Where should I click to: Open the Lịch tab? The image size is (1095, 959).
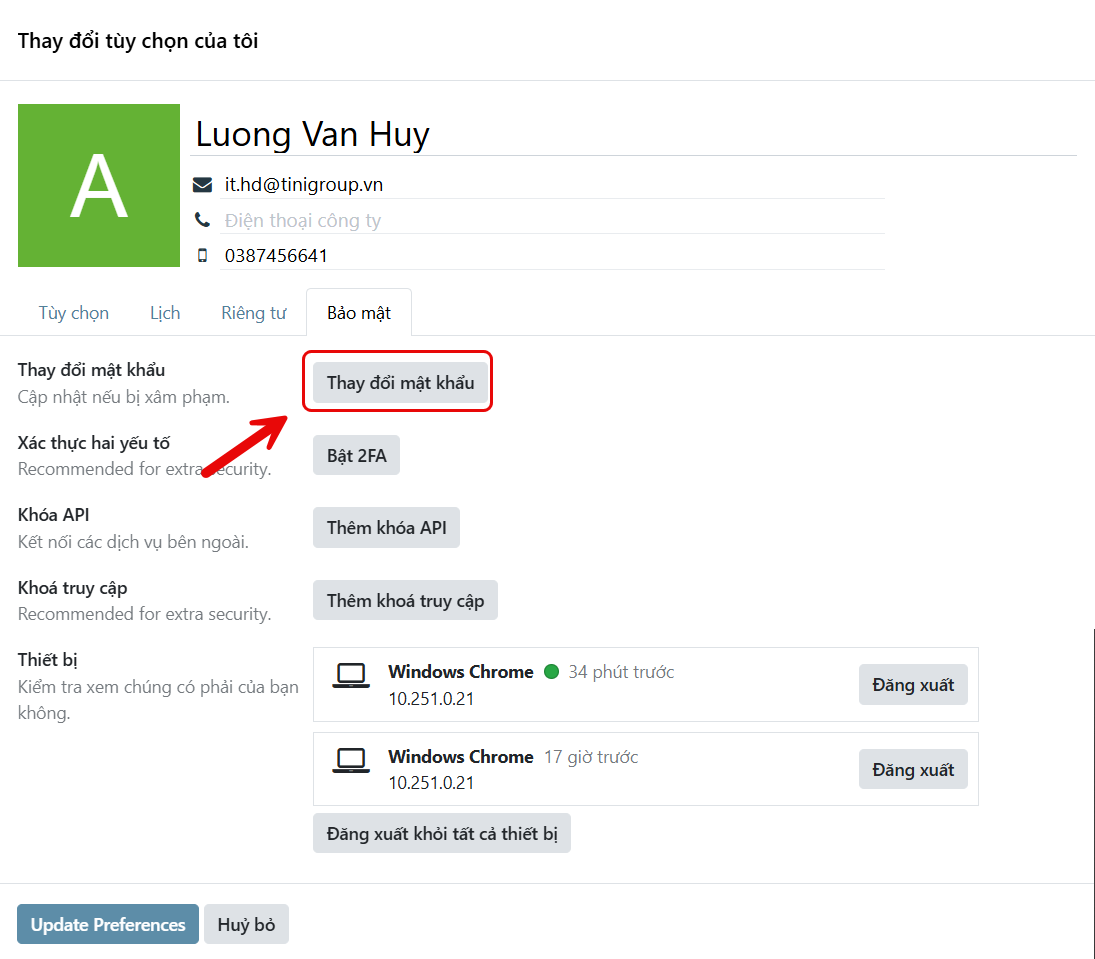click(165, 313)
